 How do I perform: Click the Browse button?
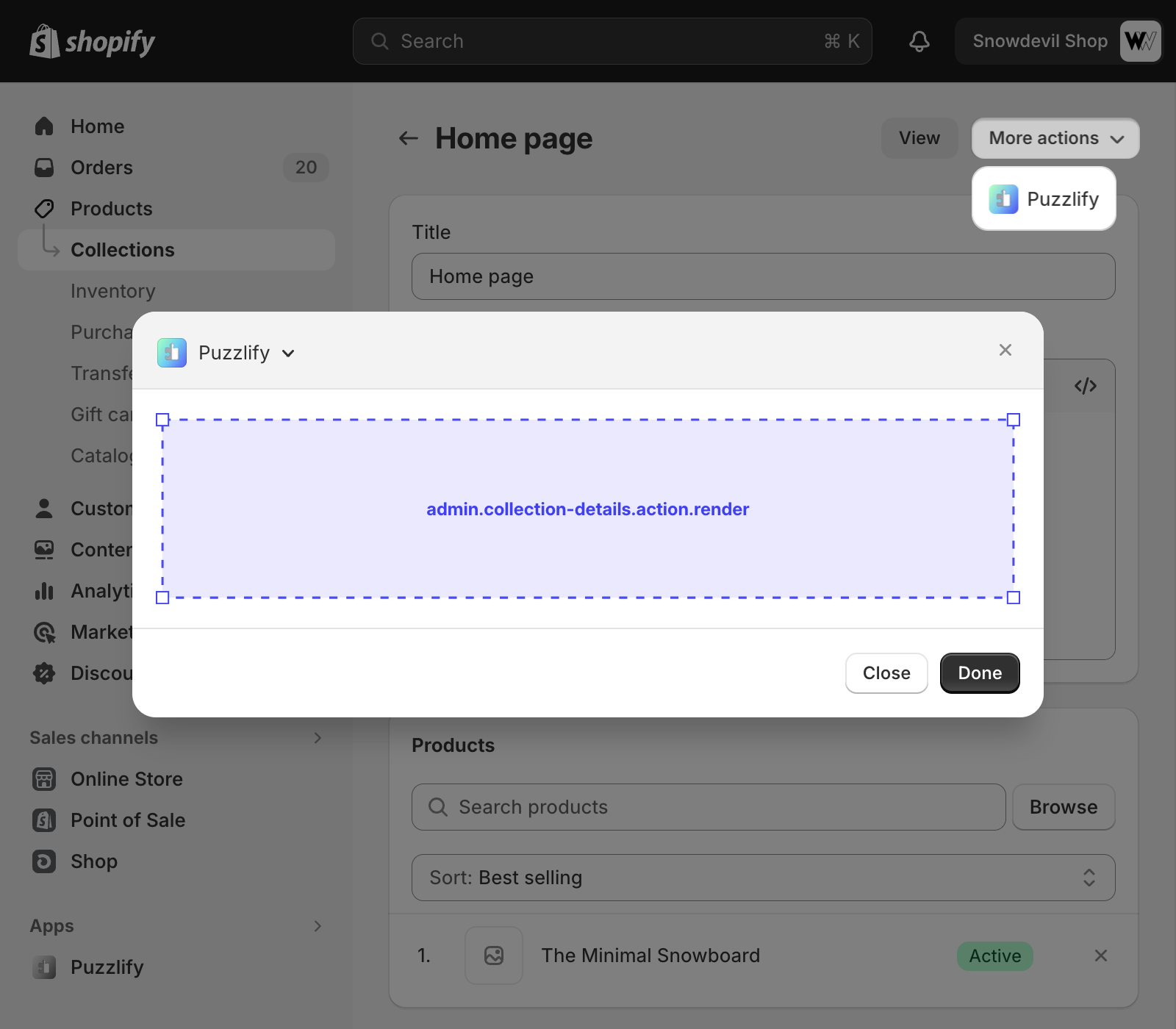(x=1063, y=807)
